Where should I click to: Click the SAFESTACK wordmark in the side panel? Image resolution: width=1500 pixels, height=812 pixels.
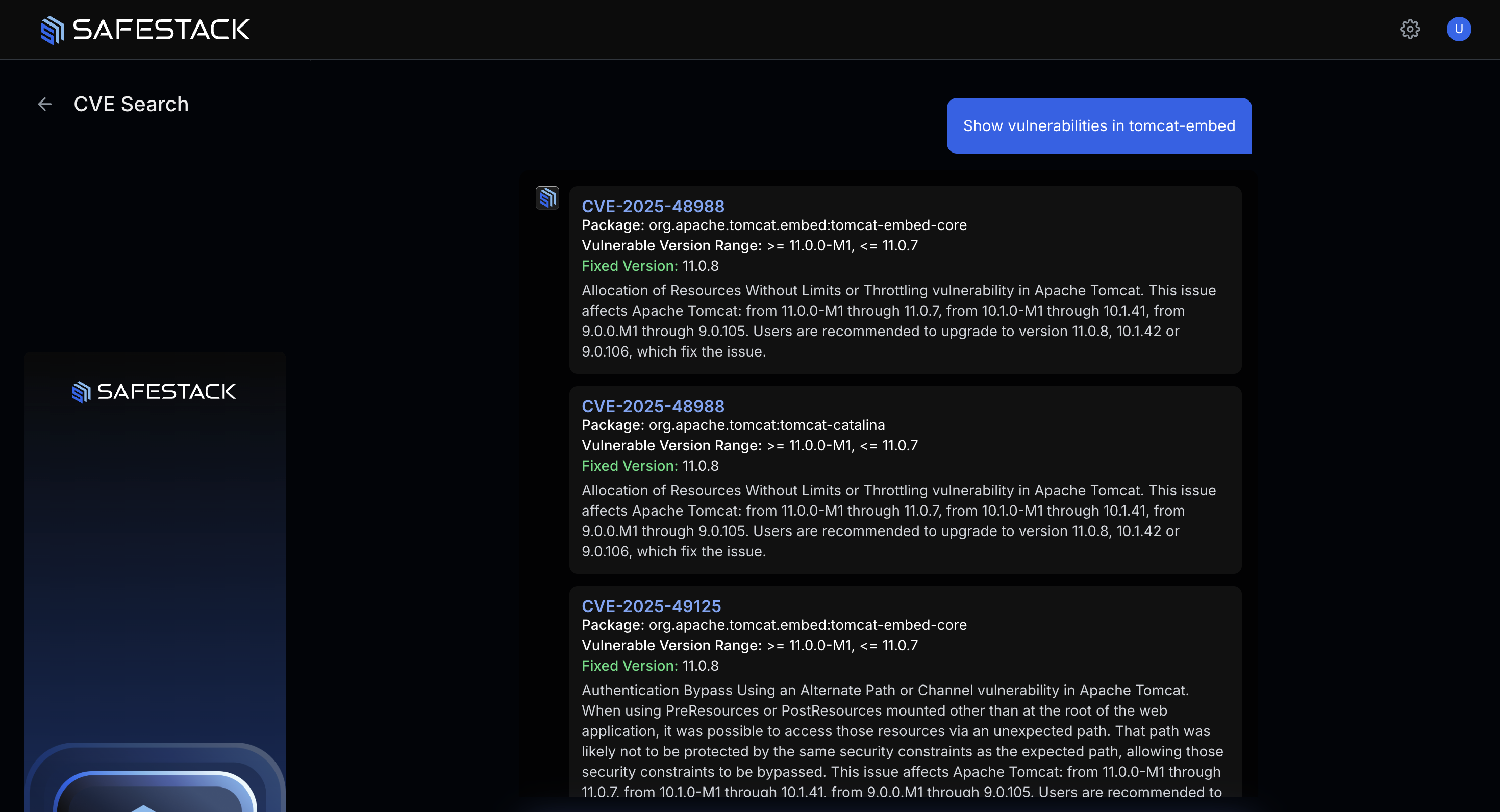tap(166, 392)
